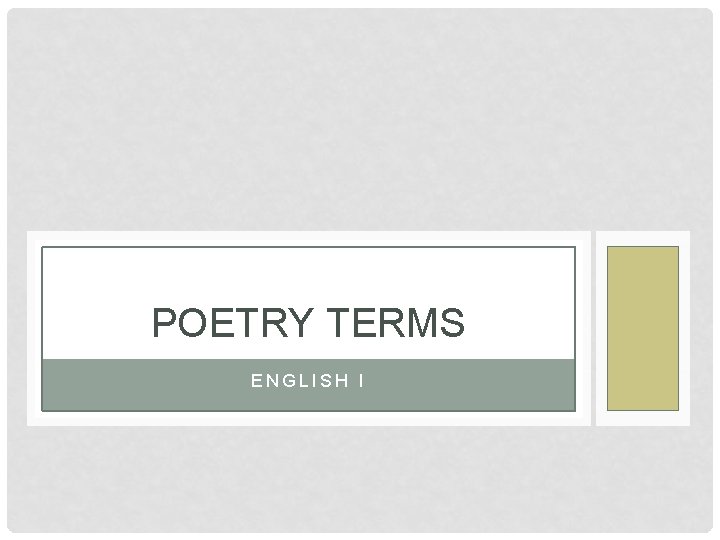Image resolution: width=720 pixels, height=540 pixels.
Task: Click the white area above the title text
Action: [308, 275]
